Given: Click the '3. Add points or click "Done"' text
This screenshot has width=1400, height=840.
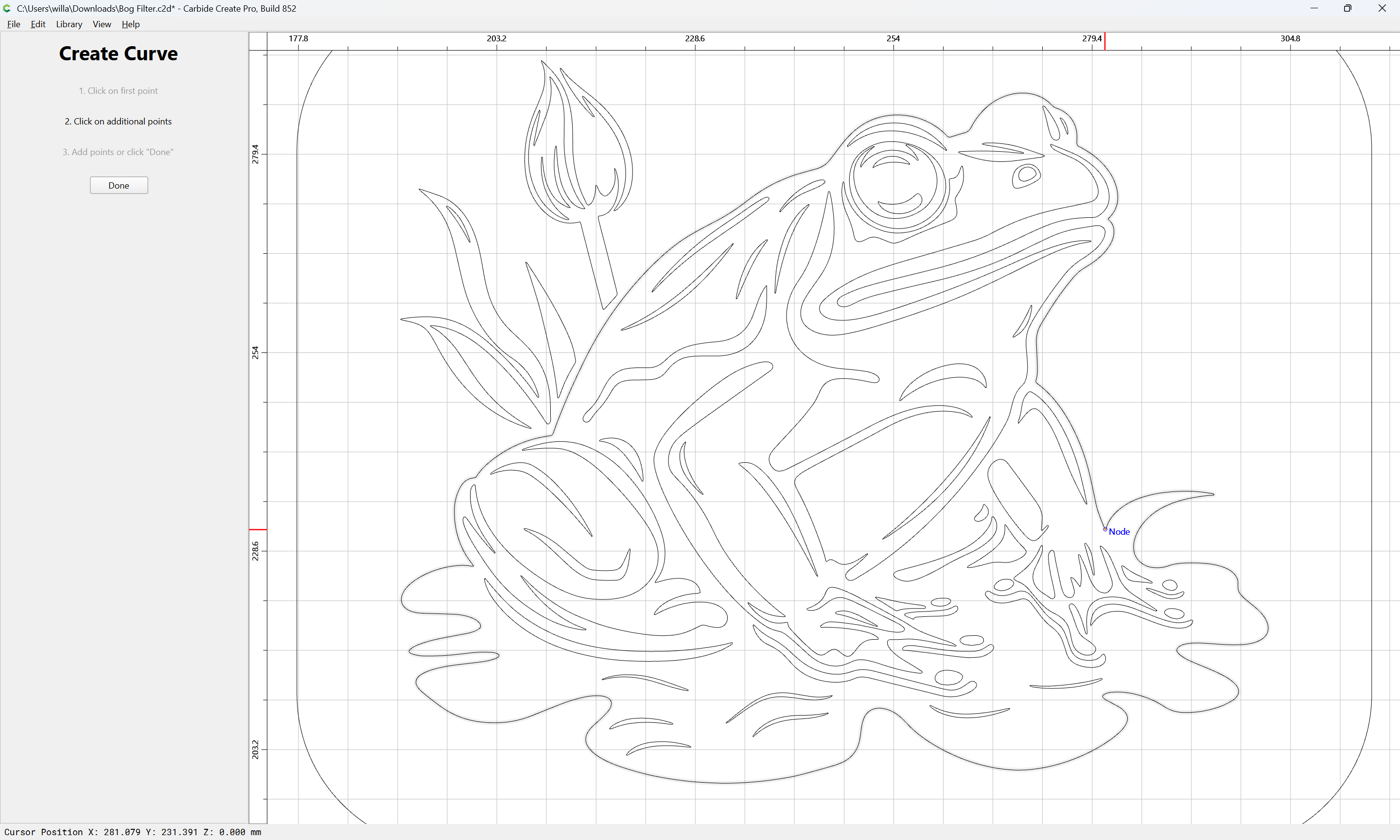Looking at the screenshot, I should click(x=118, y=152).
